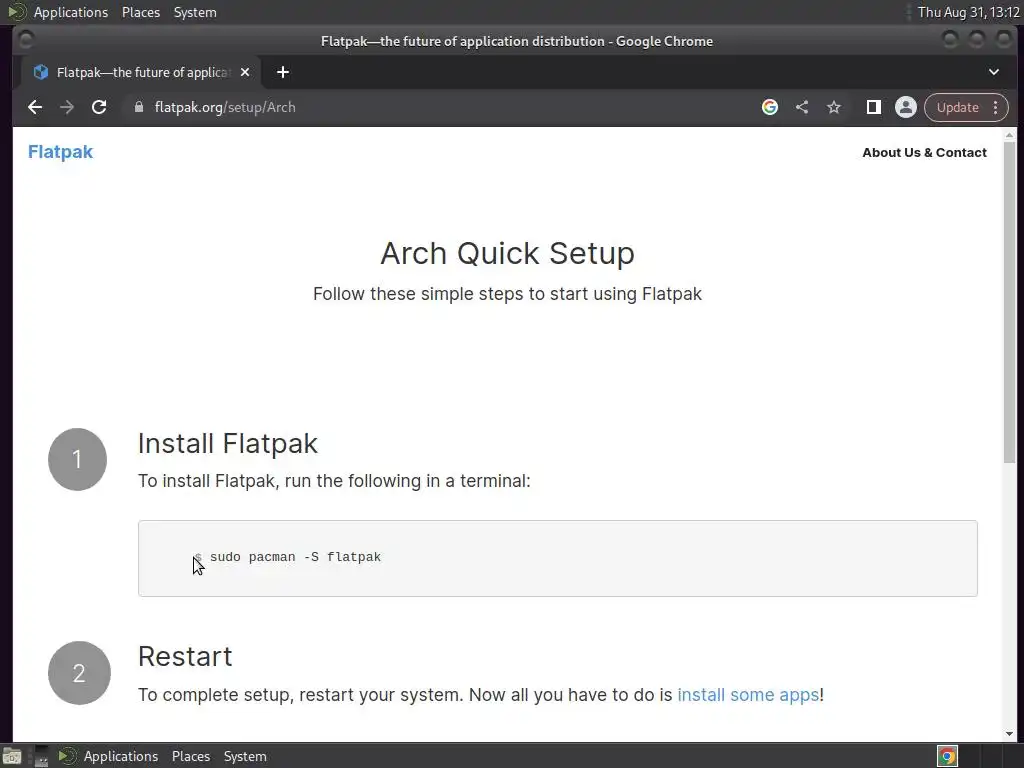Open the top panel Places menu
1024x768 pixels.
tap(140, 12)
